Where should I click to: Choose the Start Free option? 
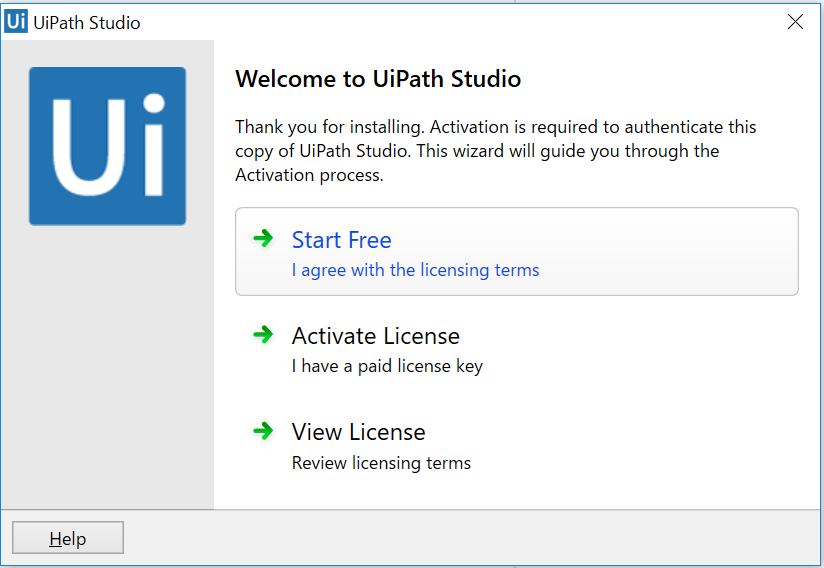(517, 252)
